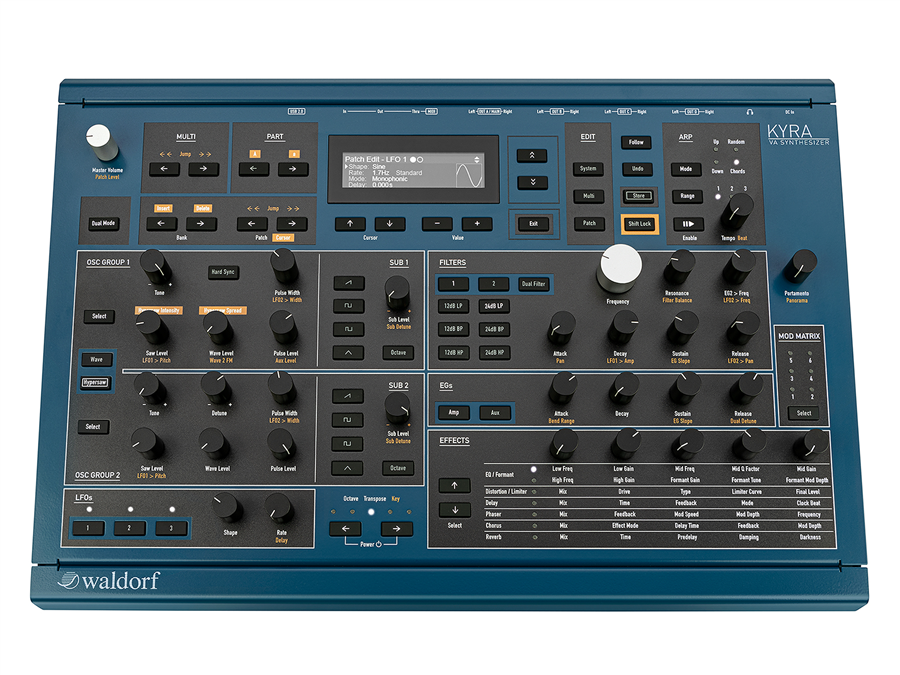Open the System edit page
Image resolution: width=900 pixels, height=675 pixels.
[589, 168]
